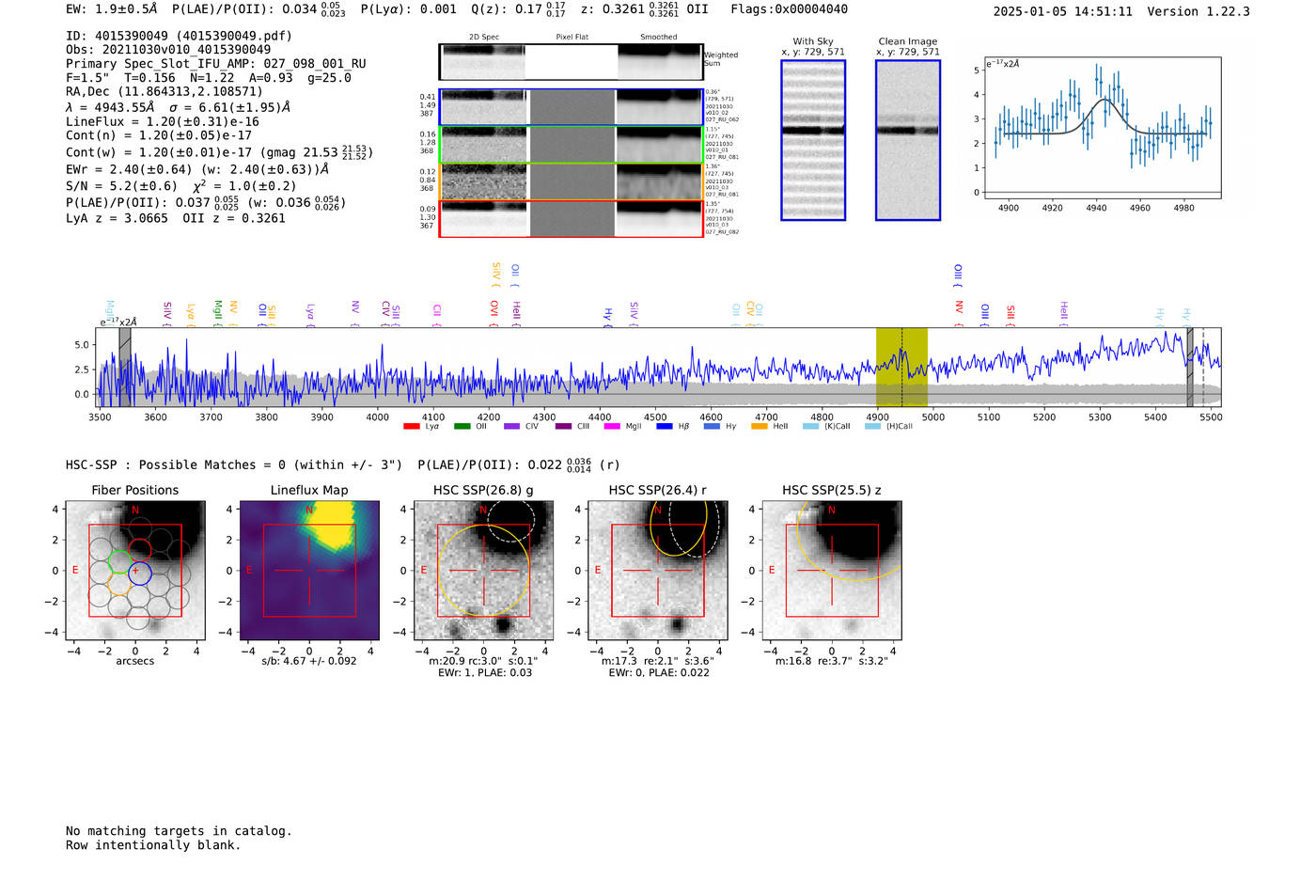Screen dimensions: 1316x896
Task: Select the orange fiber circle in Fiber Positions
Action: point(118,584)
